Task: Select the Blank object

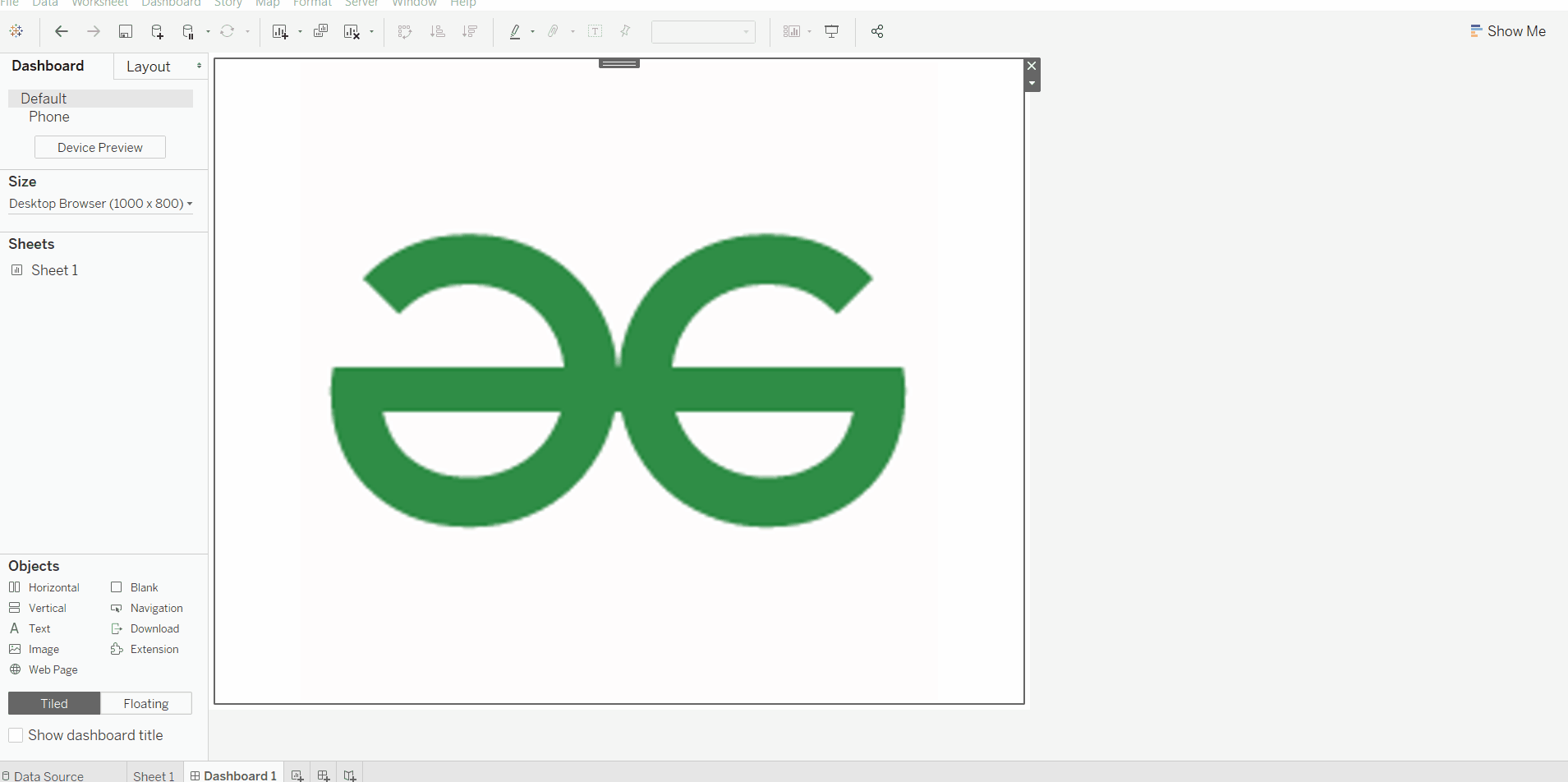Action: click(135, 587)
